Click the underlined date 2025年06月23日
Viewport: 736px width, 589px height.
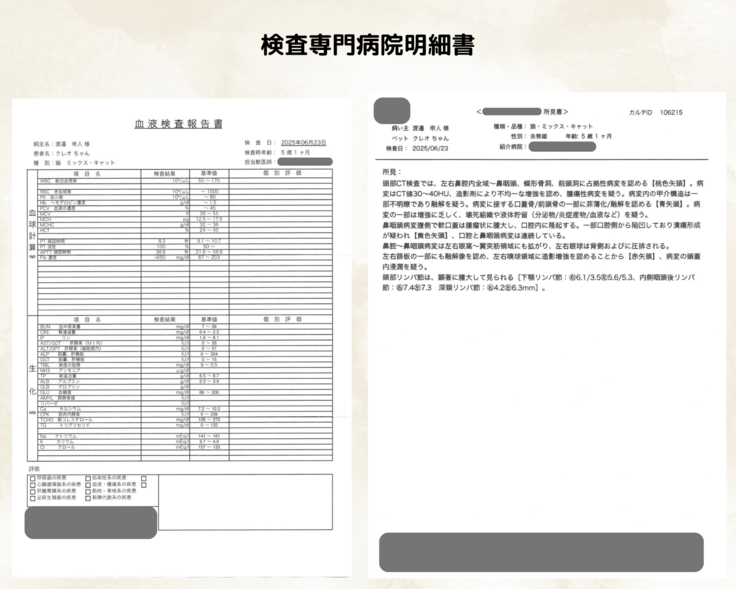[x=306, y=142]
